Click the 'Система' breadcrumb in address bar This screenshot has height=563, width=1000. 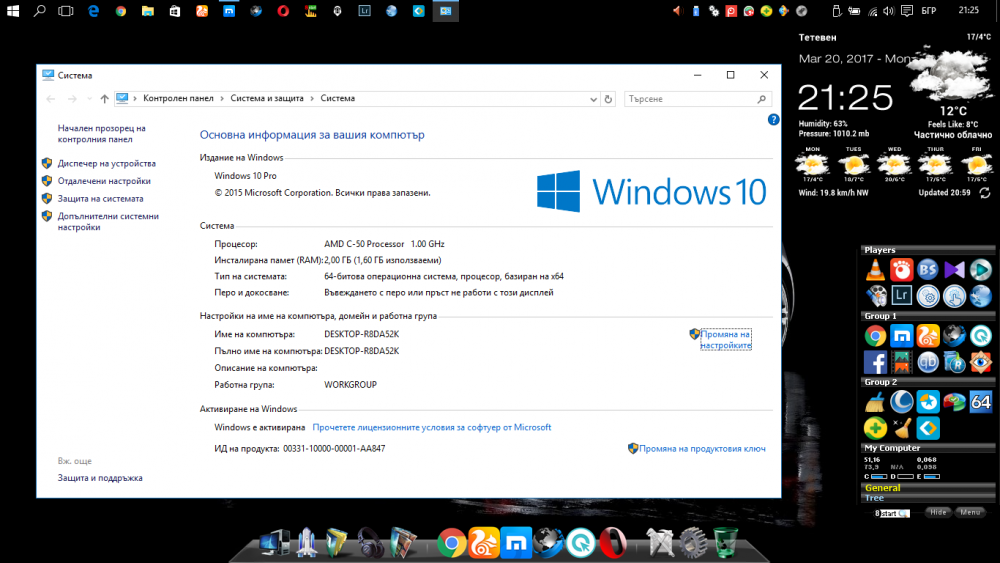coord(337,98)
